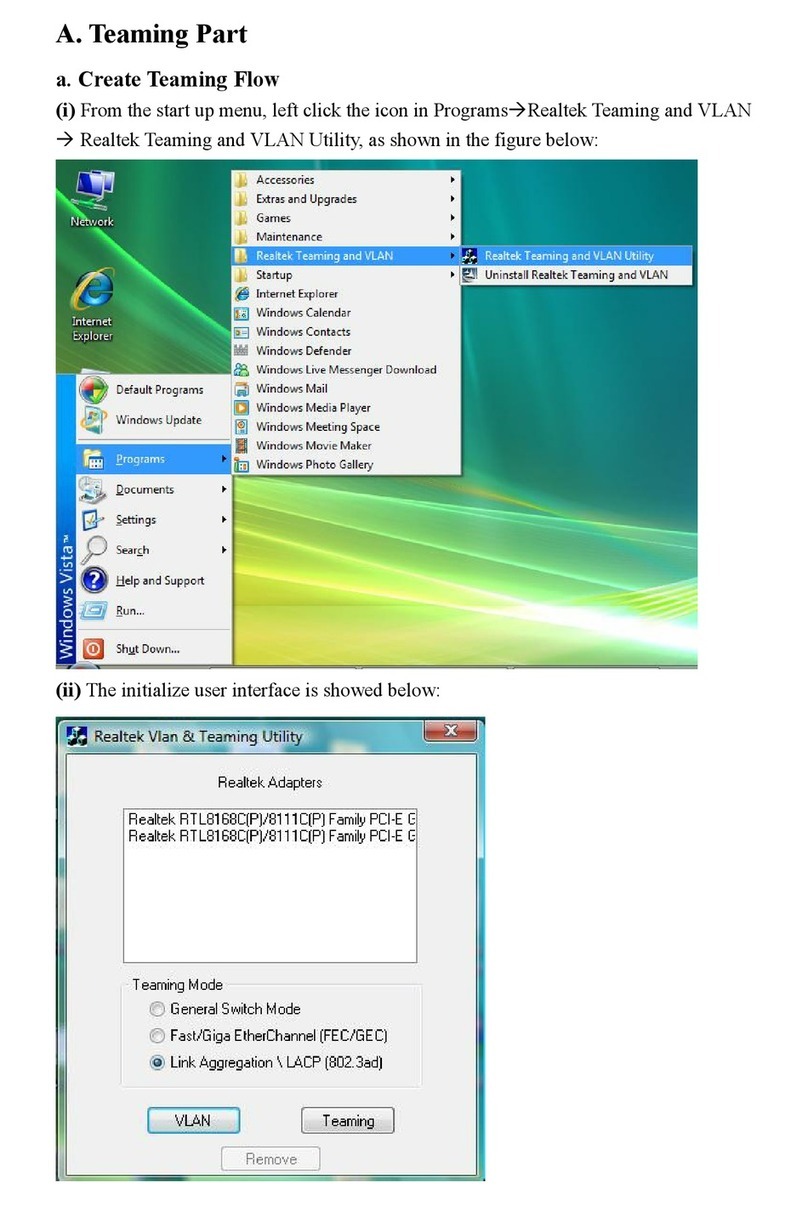Open the Internet Explorer desktop shortcut
Viewport: 808px width, 1205px height.
[x=92, y=307]
